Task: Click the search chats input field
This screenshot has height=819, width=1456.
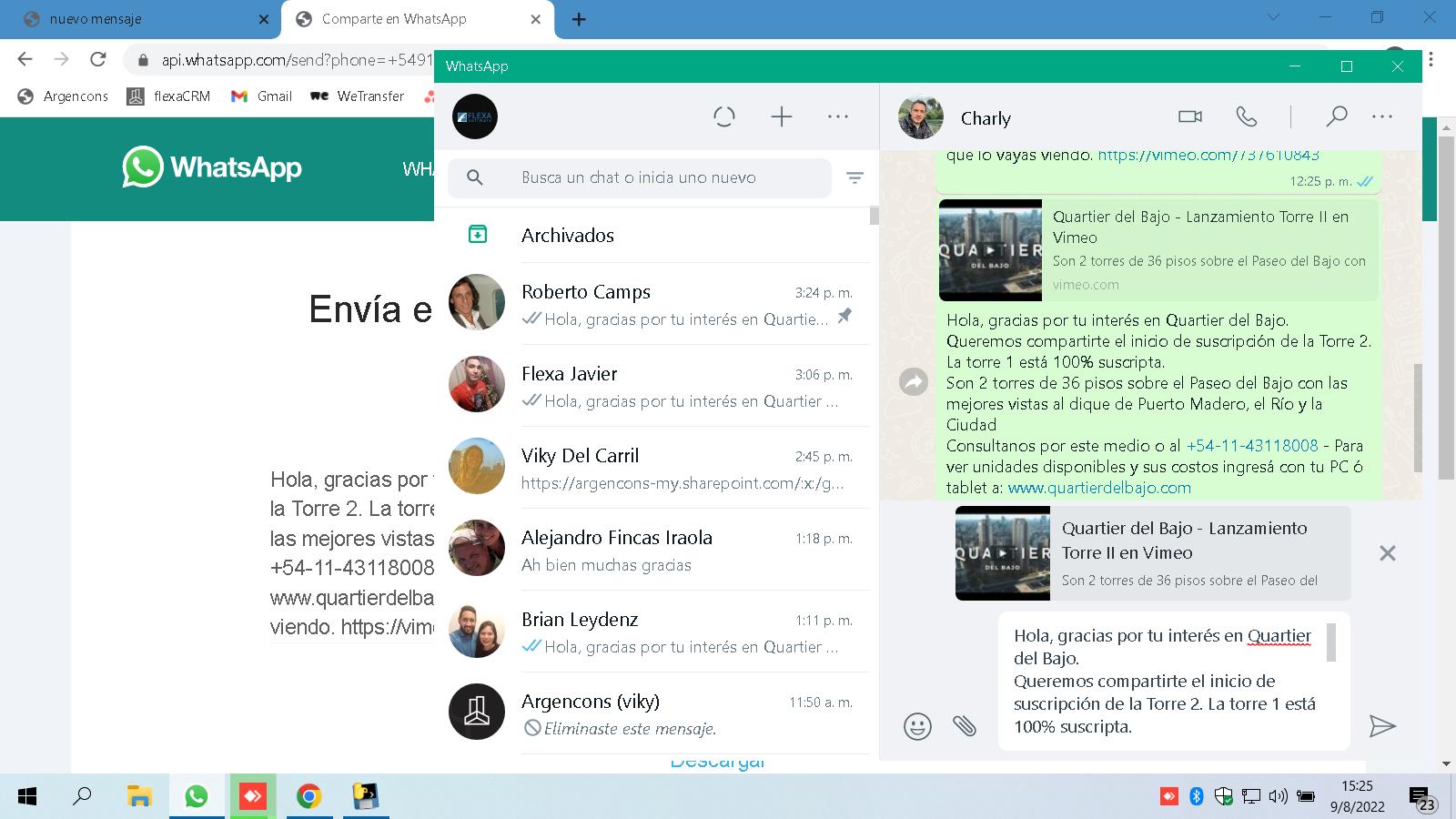Action: (639, 177)
